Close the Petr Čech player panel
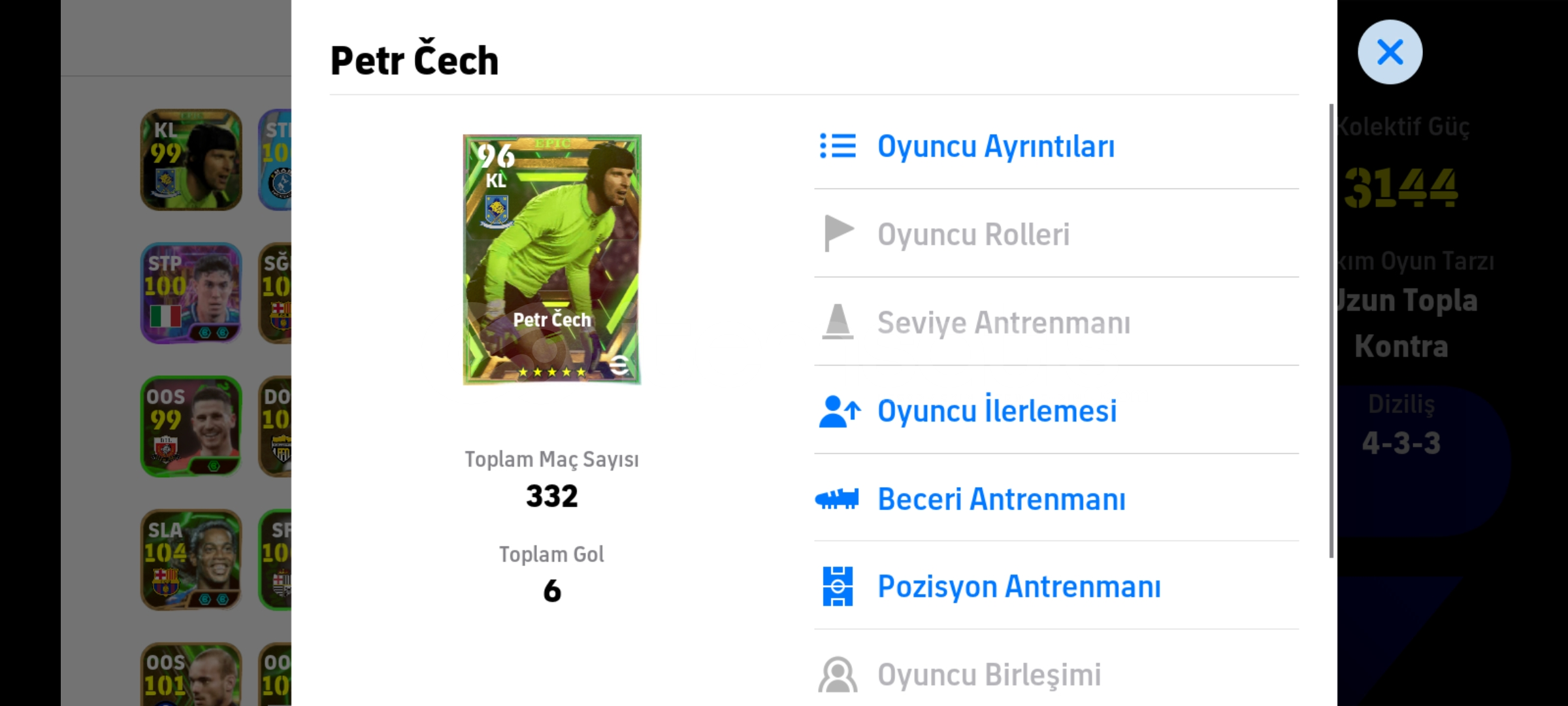1568x706 pixels. coord(1390,52)
